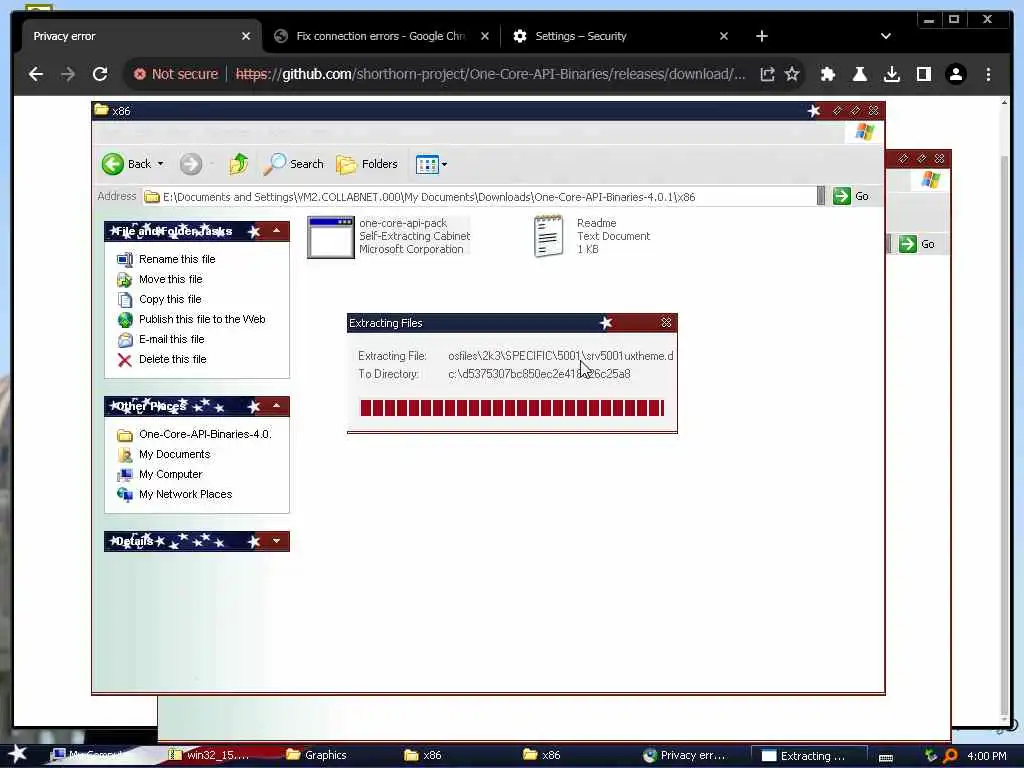Click the Explorer Back button

click(127, 164)
